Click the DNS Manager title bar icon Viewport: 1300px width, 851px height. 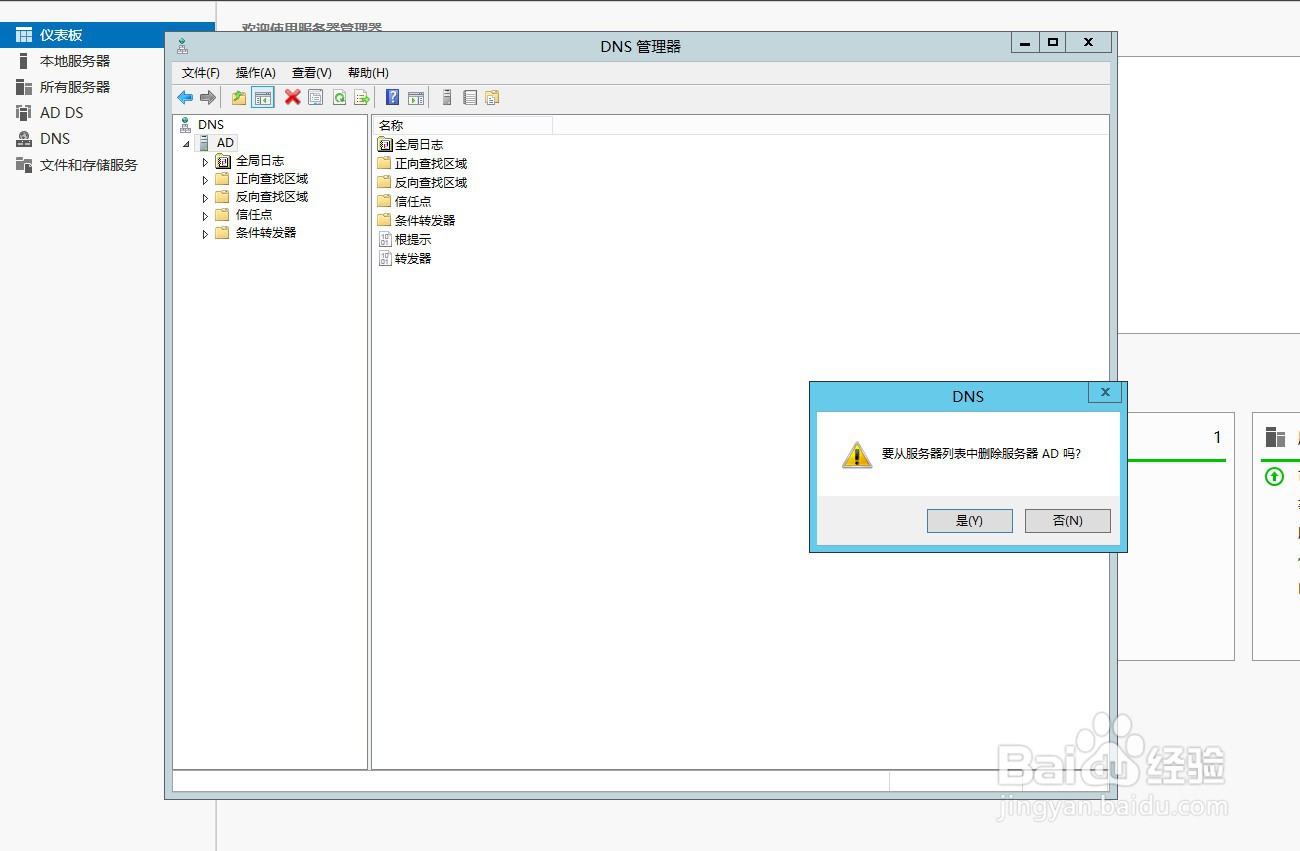point(182,46)
